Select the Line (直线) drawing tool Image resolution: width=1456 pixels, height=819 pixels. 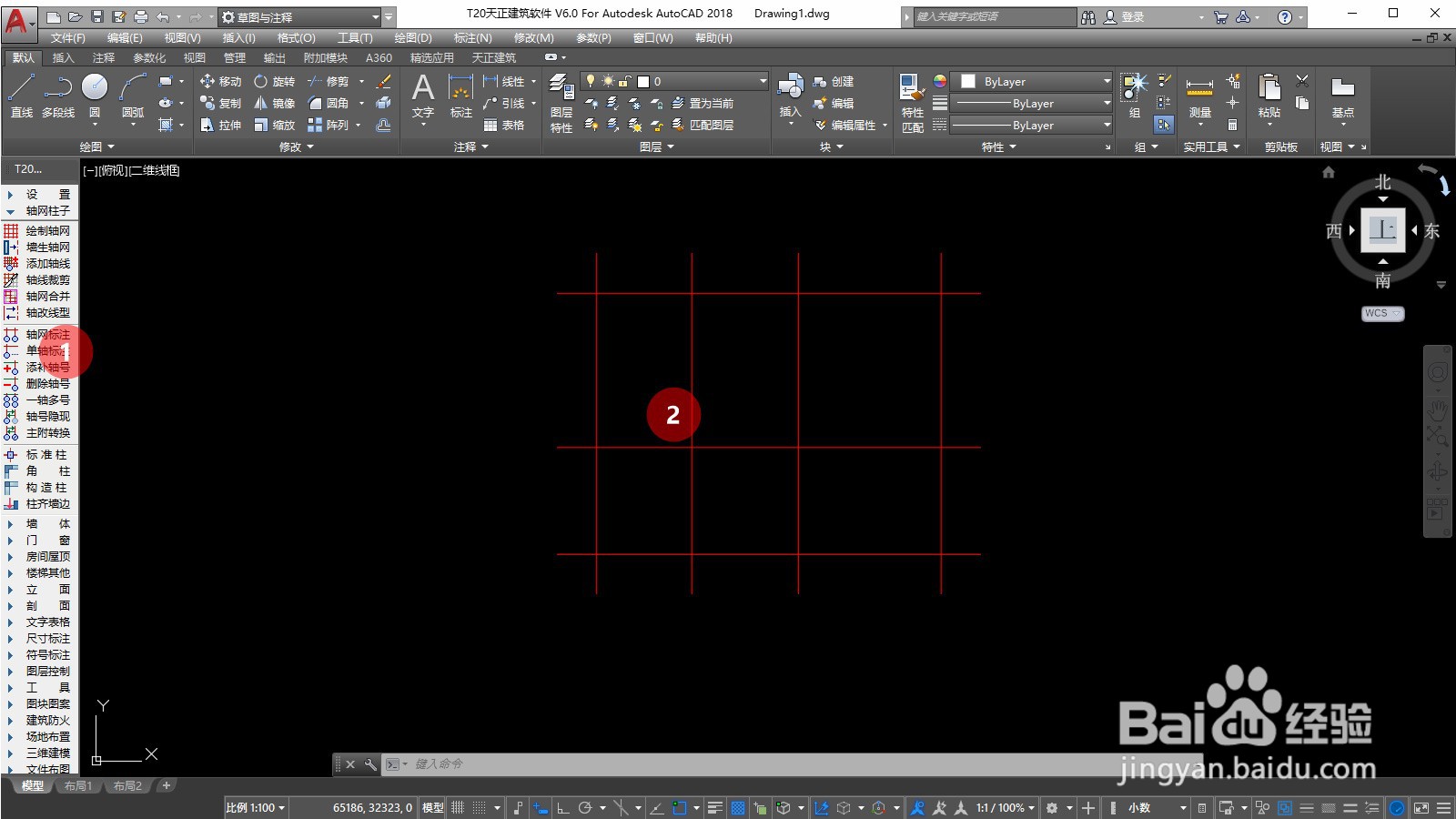click(x=21, y=96)
